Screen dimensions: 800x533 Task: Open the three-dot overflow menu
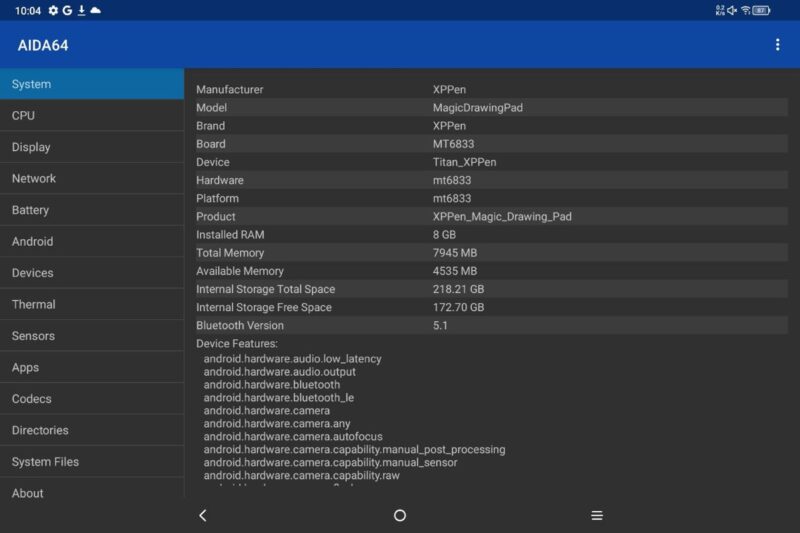777,45
